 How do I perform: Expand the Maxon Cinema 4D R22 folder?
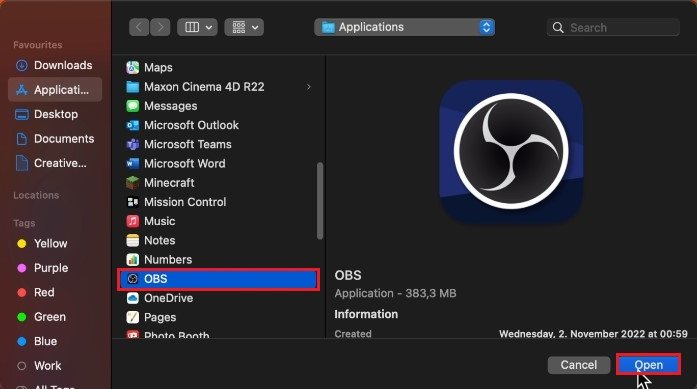308,87
